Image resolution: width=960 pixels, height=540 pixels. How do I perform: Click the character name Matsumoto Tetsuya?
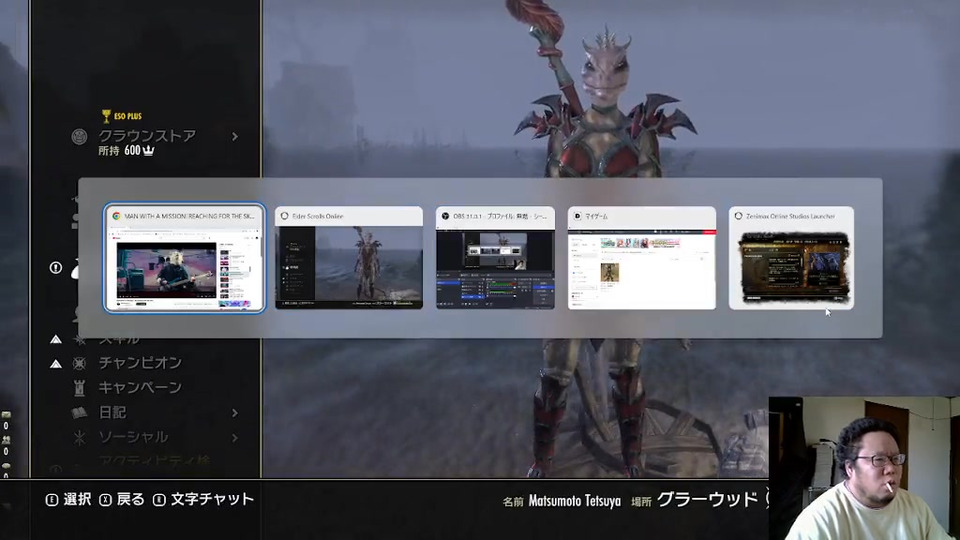click(x=574, y=501)
